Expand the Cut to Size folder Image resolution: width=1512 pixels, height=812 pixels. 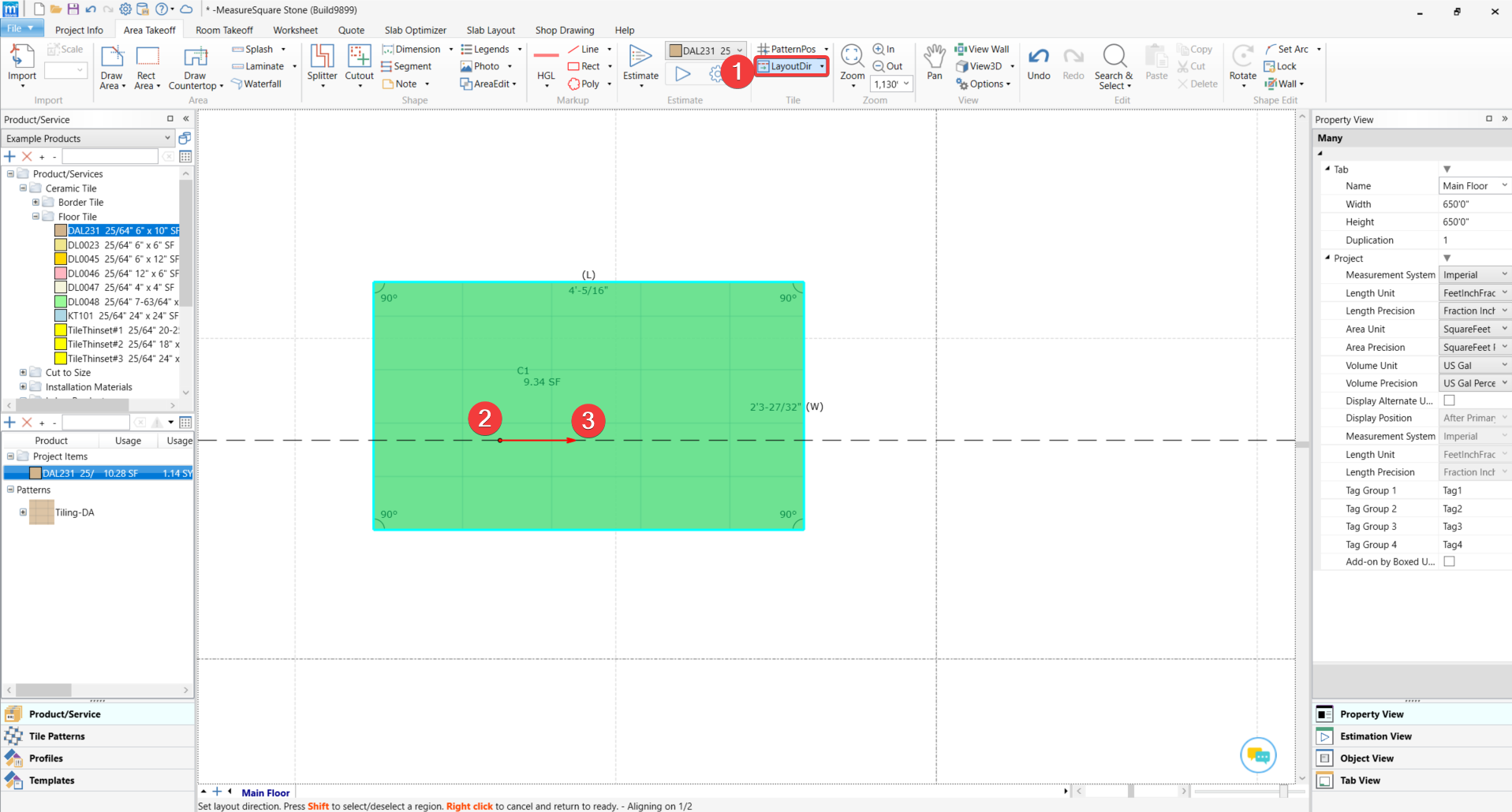pyautogui.click(x=23, y=372)
